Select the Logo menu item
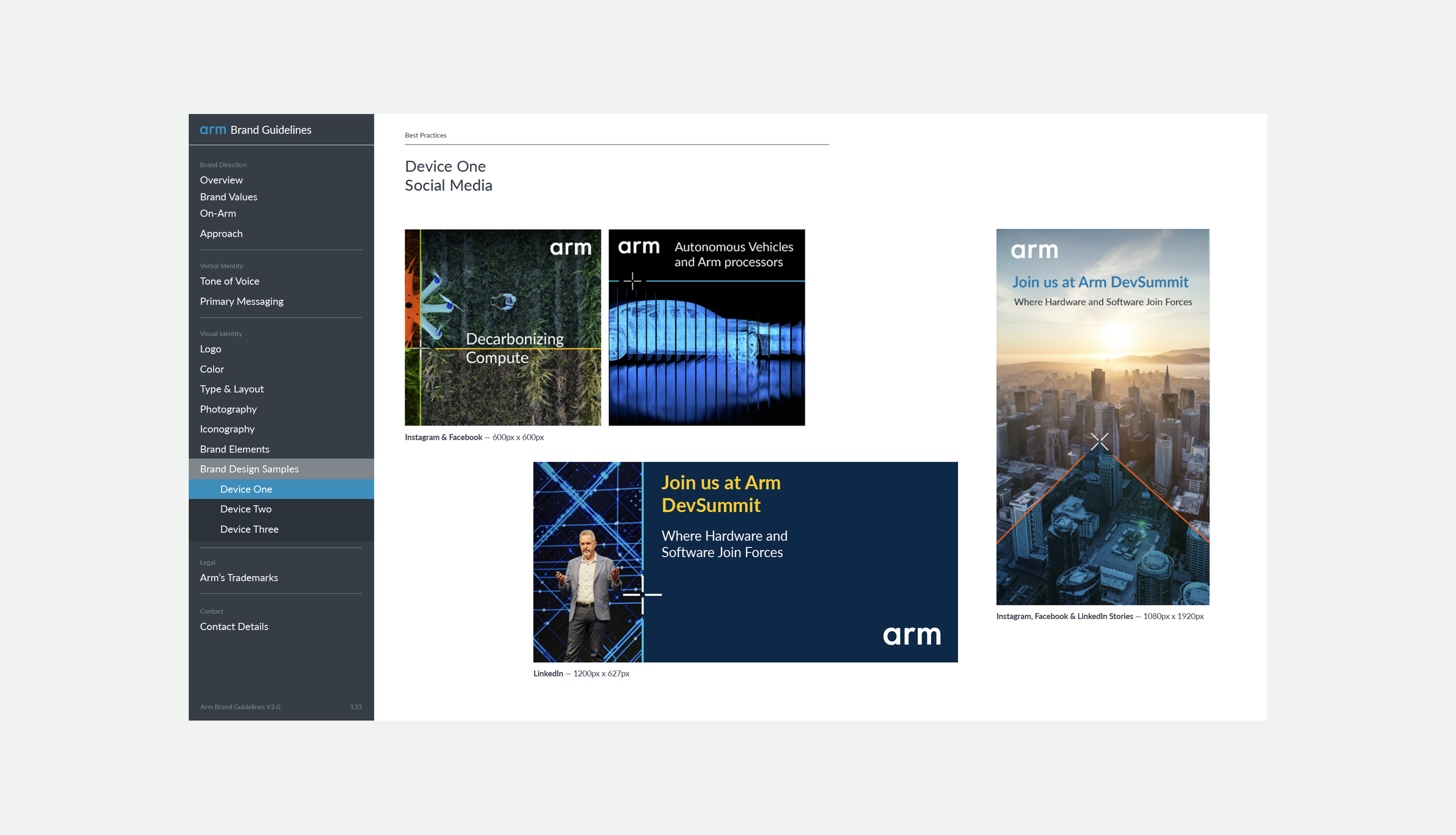 210,349
